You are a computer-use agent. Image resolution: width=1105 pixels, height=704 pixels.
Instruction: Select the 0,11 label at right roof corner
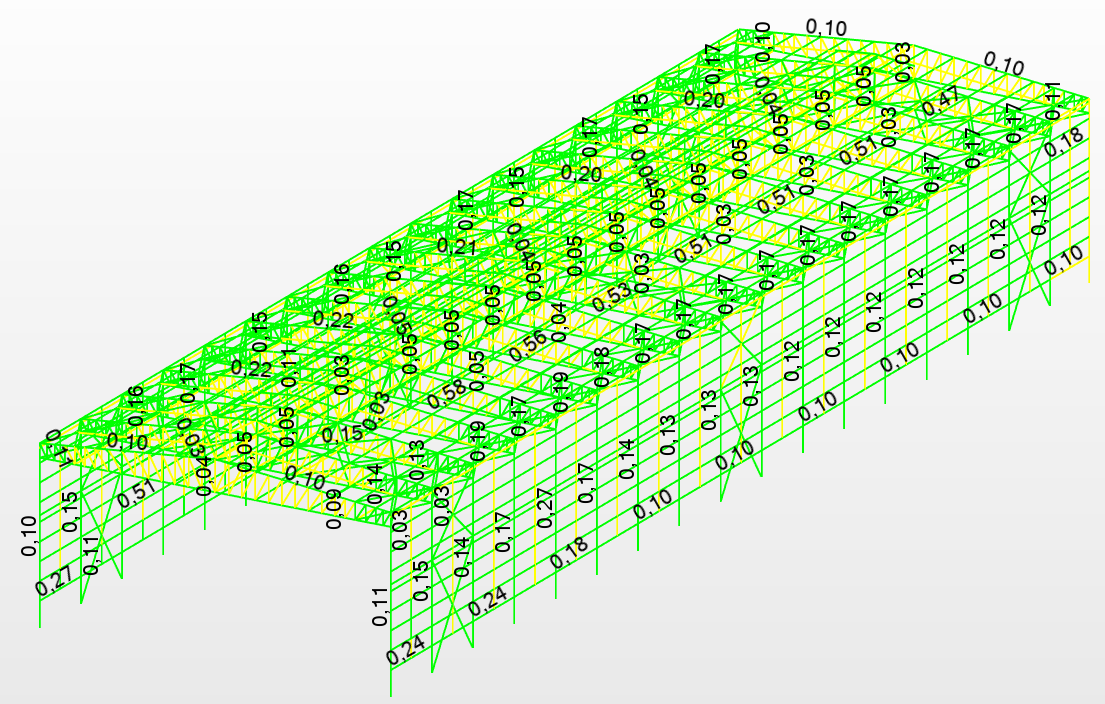(x=1051, y=101)
